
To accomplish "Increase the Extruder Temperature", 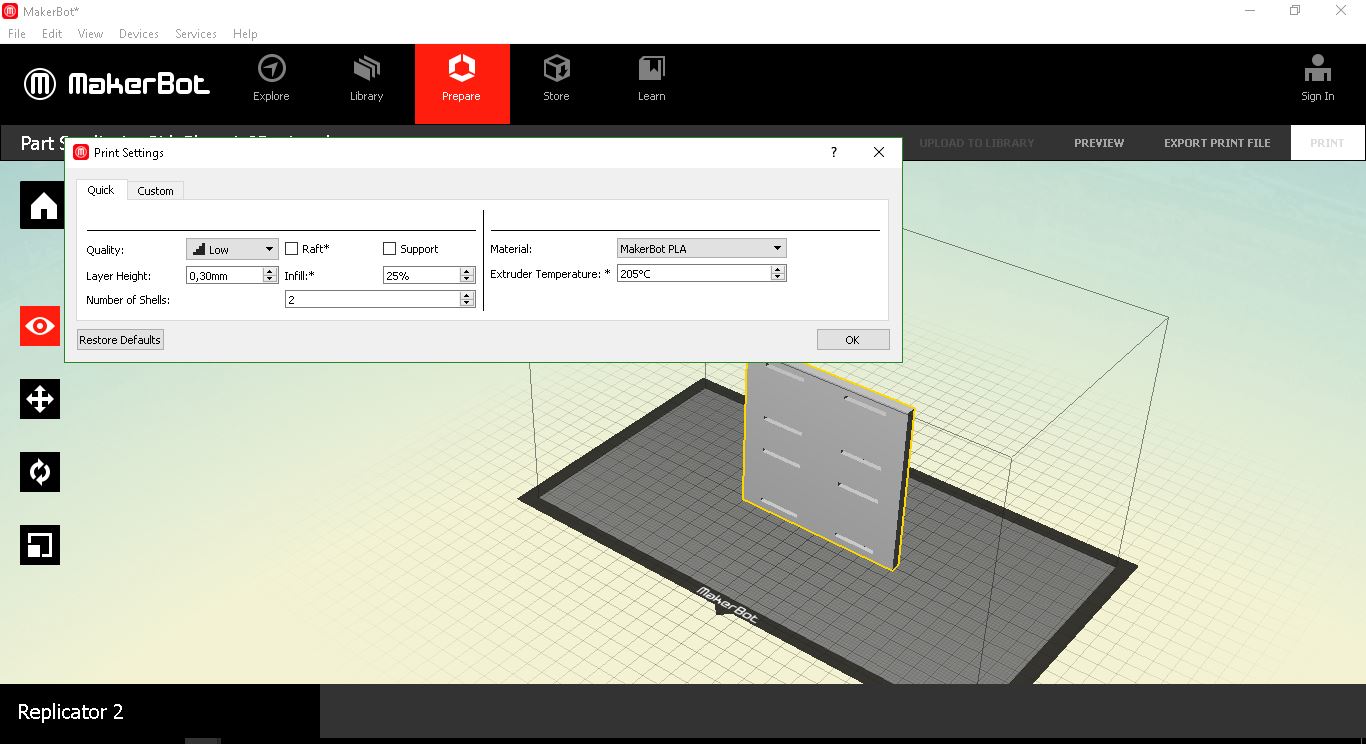I will [779, 269].
